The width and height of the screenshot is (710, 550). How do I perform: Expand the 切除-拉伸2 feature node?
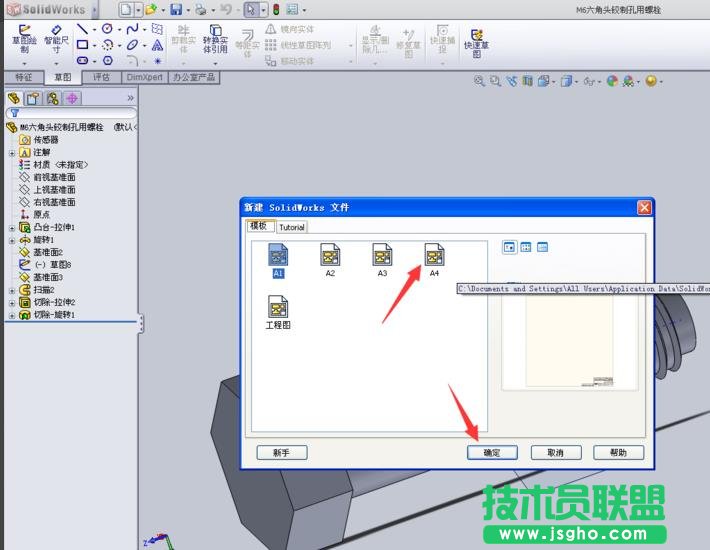[x=12, y=303]
